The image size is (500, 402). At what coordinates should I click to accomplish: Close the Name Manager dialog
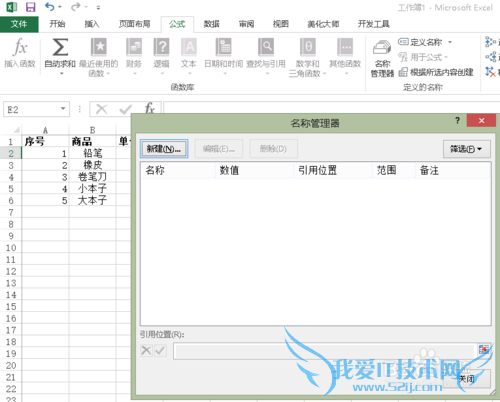481,120
